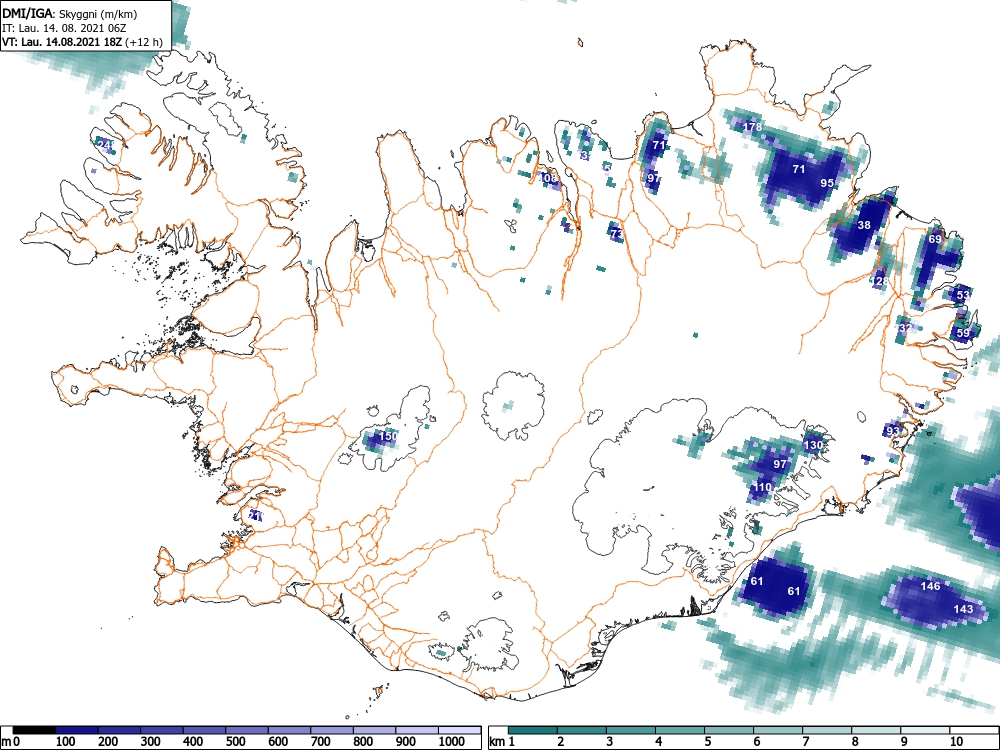Image resolution: width=1000 pixels, height=750 pixels.
Task: Click the 130 value near the glacier
Action: (813, 445)
